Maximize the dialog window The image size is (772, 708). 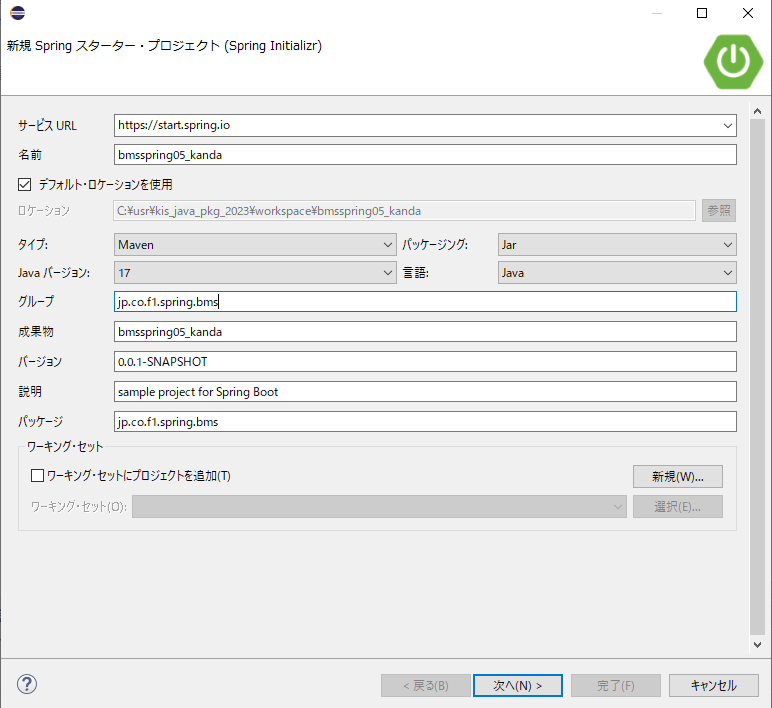(702, 13)
